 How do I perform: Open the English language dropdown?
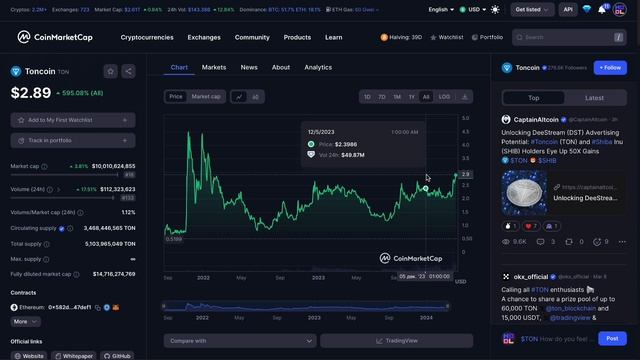pyautogui.click(x=441, y=9)
